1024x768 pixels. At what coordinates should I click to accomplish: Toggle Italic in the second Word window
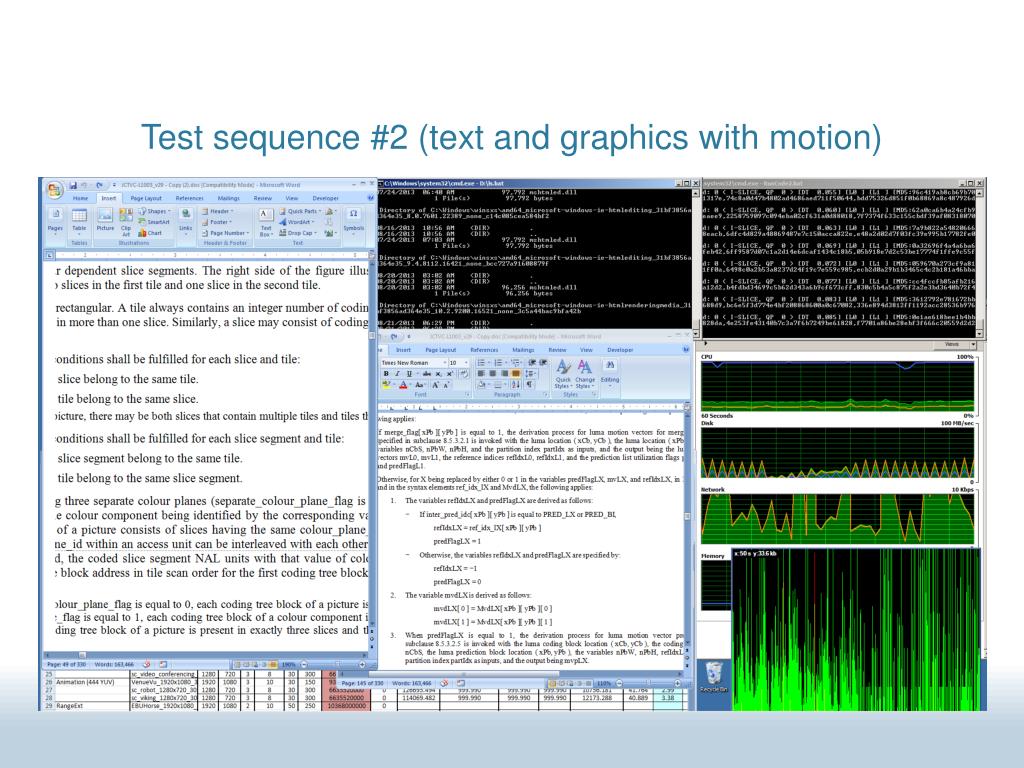397,374
